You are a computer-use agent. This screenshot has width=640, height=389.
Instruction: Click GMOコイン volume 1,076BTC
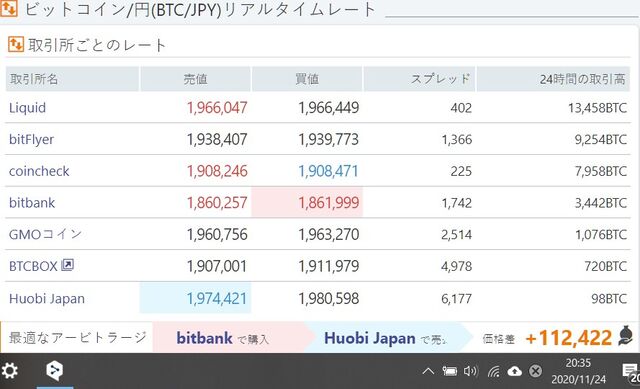point(601,234)
